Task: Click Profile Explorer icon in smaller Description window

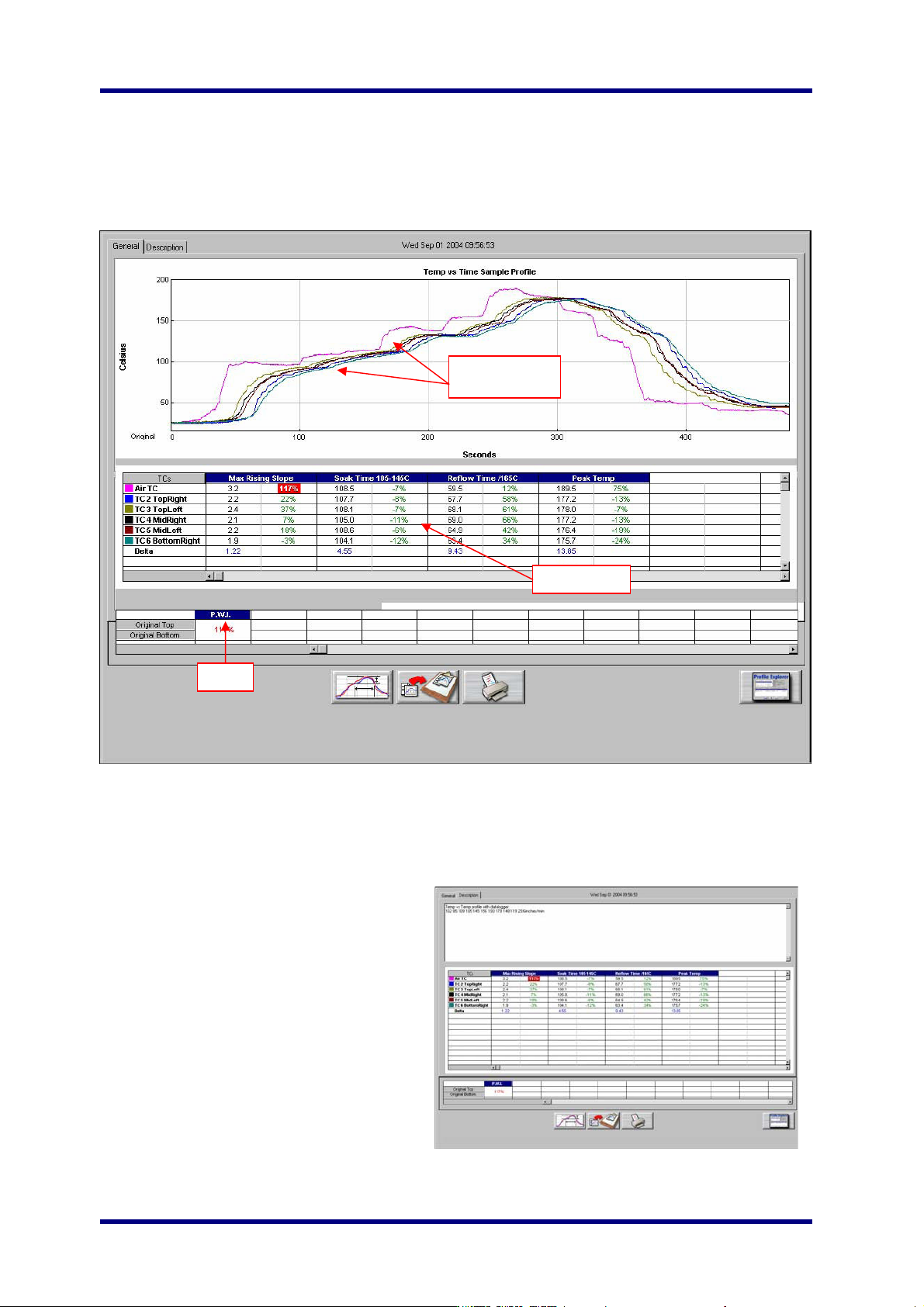Action: 779,1121
